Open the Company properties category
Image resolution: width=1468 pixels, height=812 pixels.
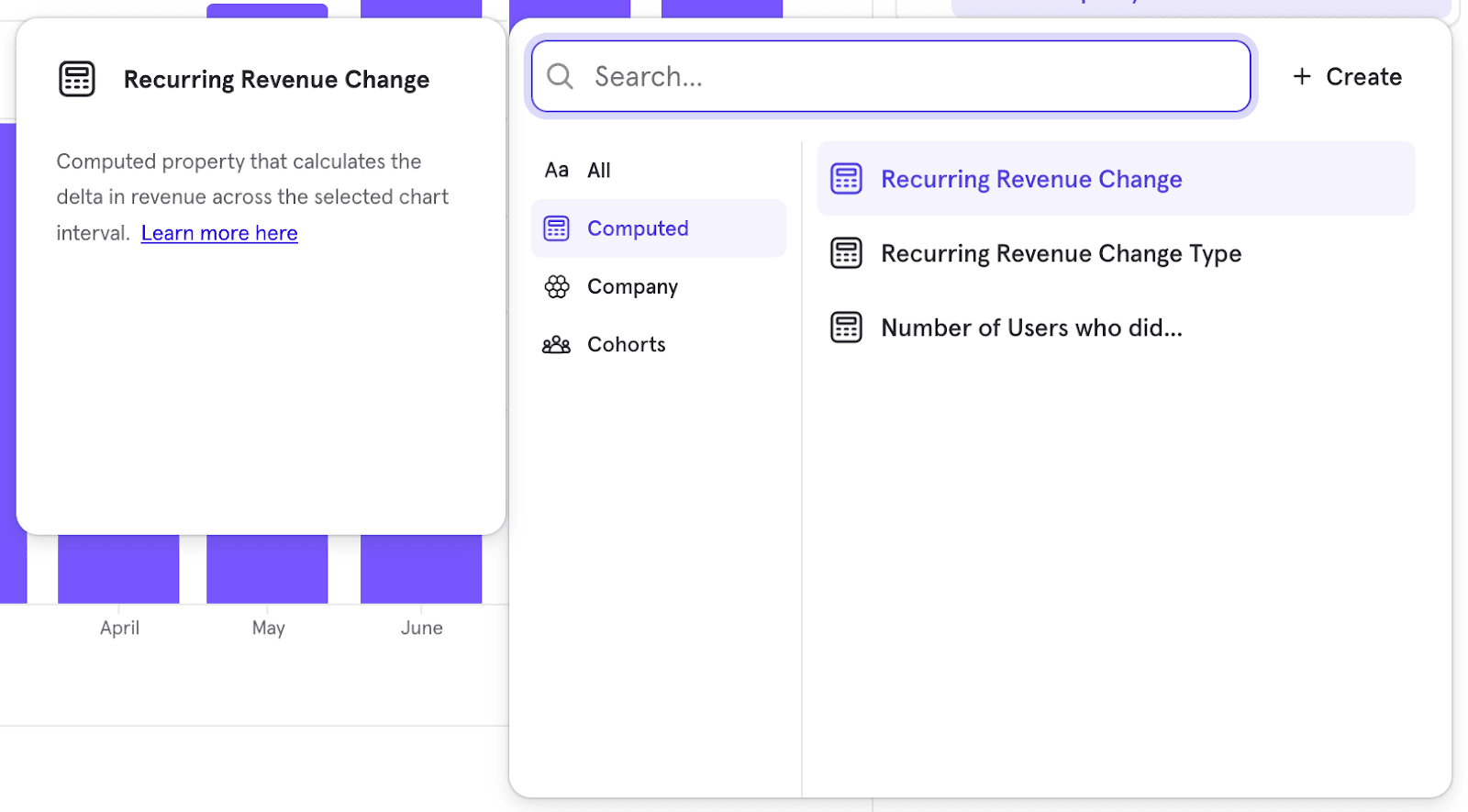[632, 287]
